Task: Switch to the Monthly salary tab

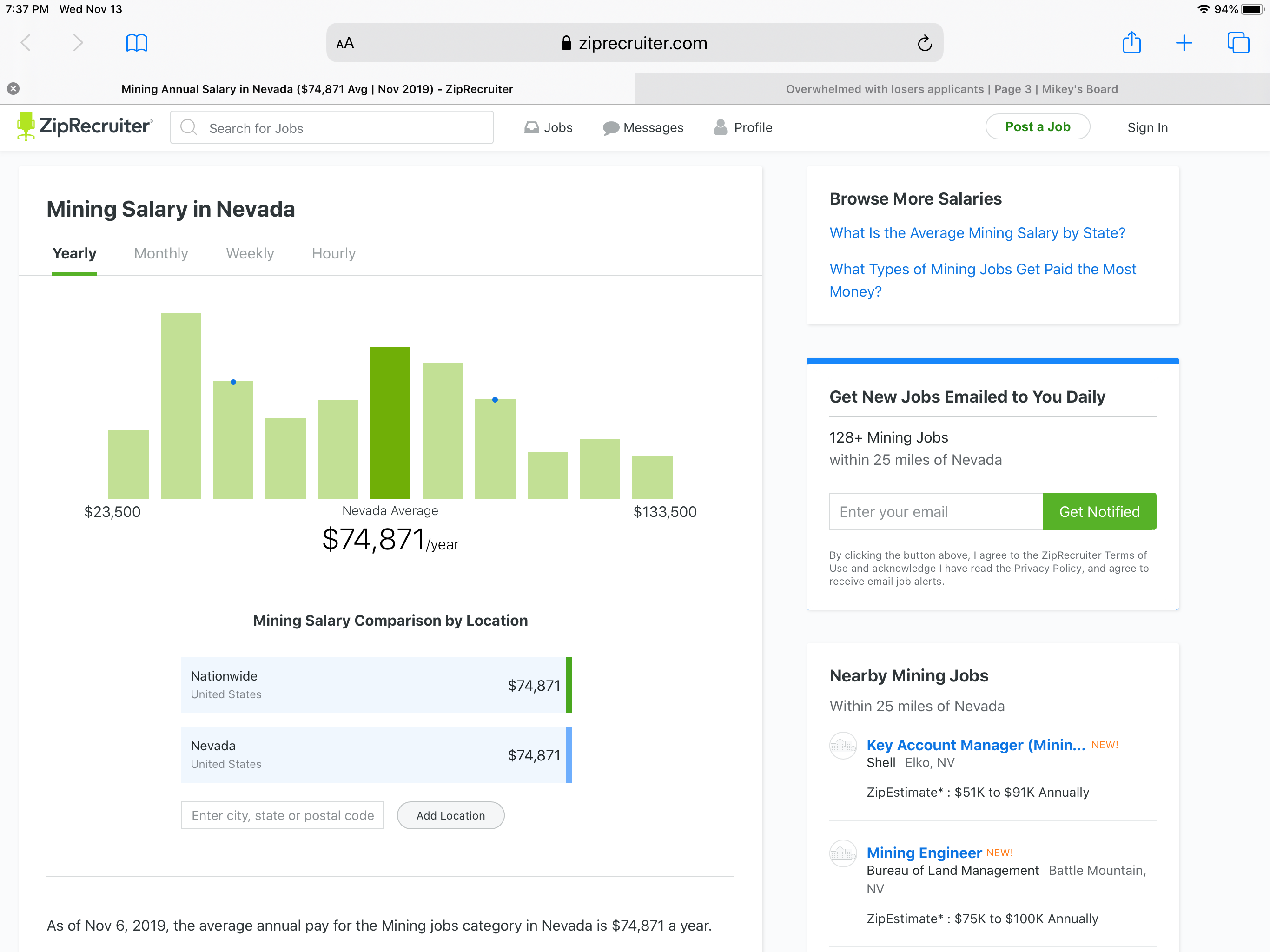Action: [x=161, y=253]
